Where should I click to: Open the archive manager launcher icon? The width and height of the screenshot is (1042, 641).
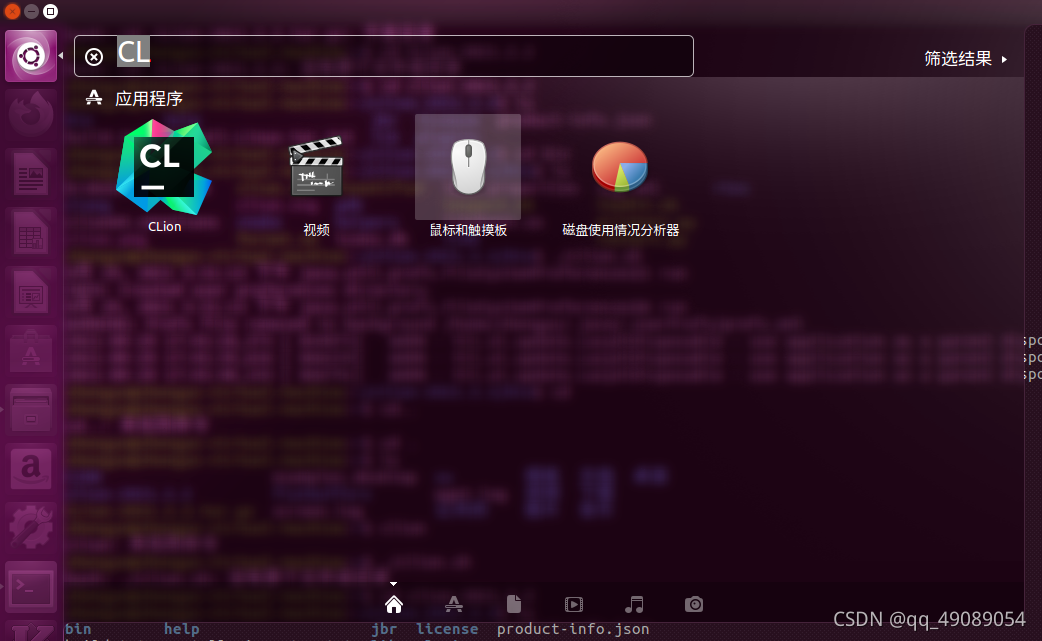(31, 409)
